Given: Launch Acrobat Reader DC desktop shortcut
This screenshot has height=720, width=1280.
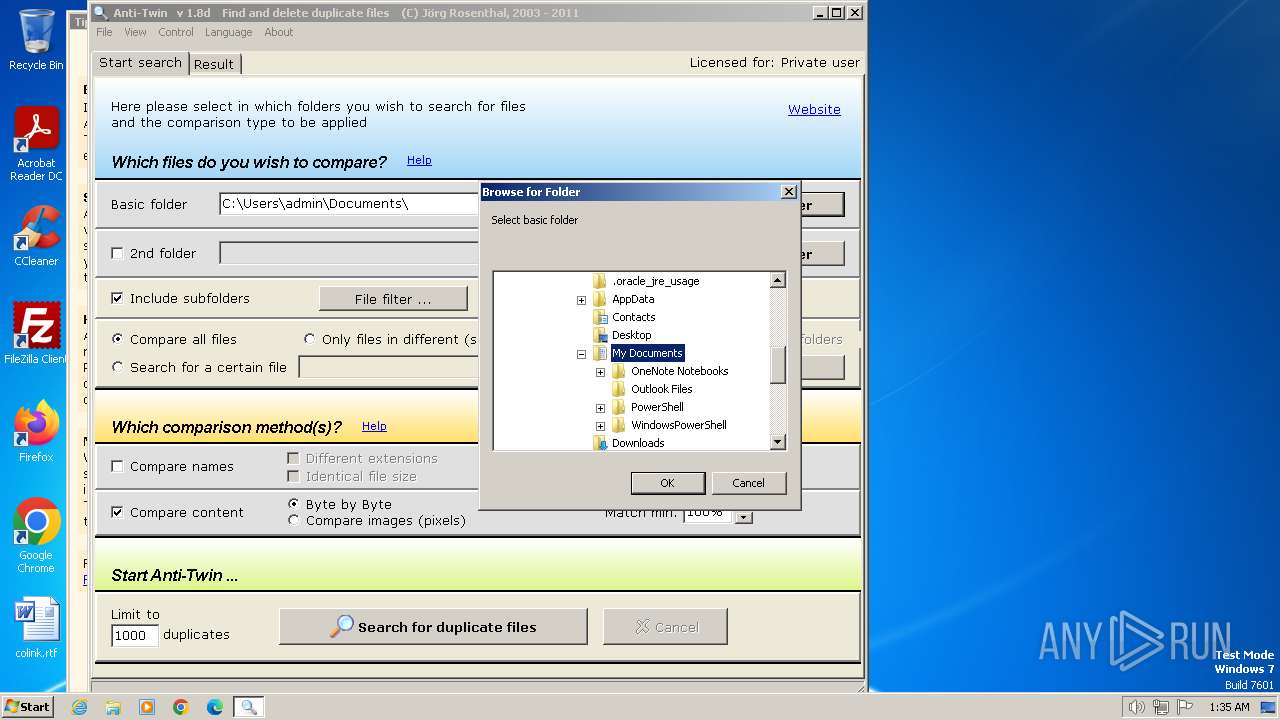Looking at the screenshot, I should (x=36, y=144).
